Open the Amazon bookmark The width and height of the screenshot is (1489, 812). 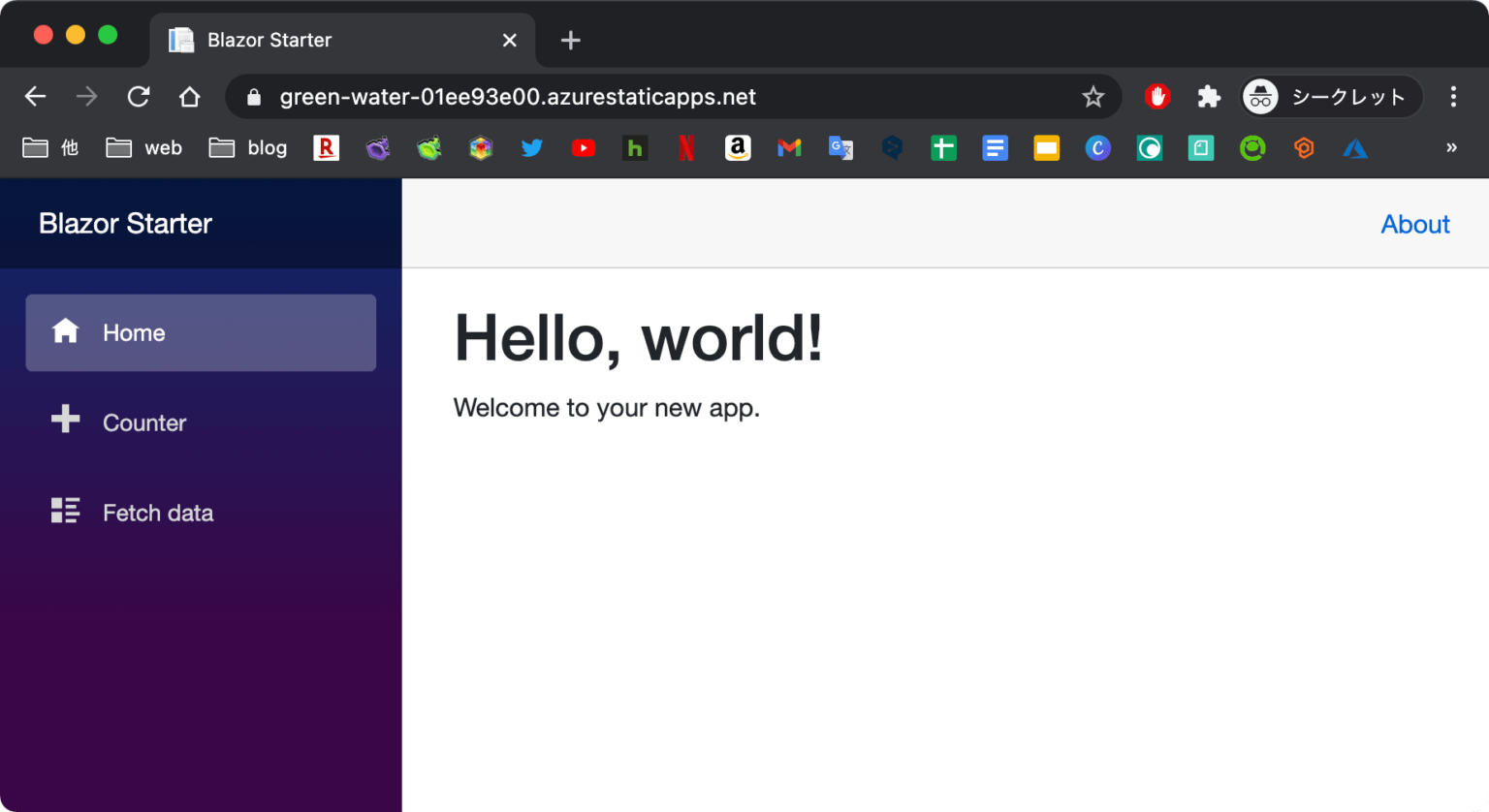point(737,147)
